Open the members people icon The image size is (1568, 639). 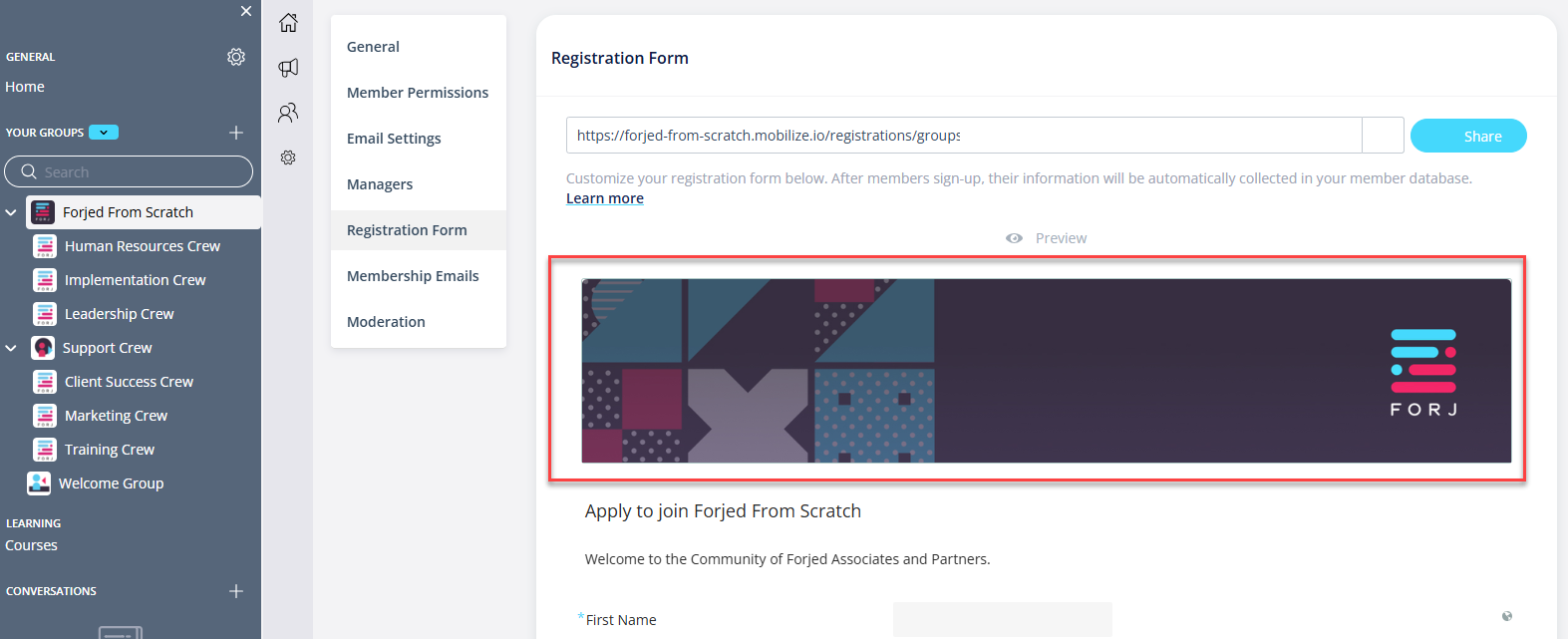coord(288,113)
